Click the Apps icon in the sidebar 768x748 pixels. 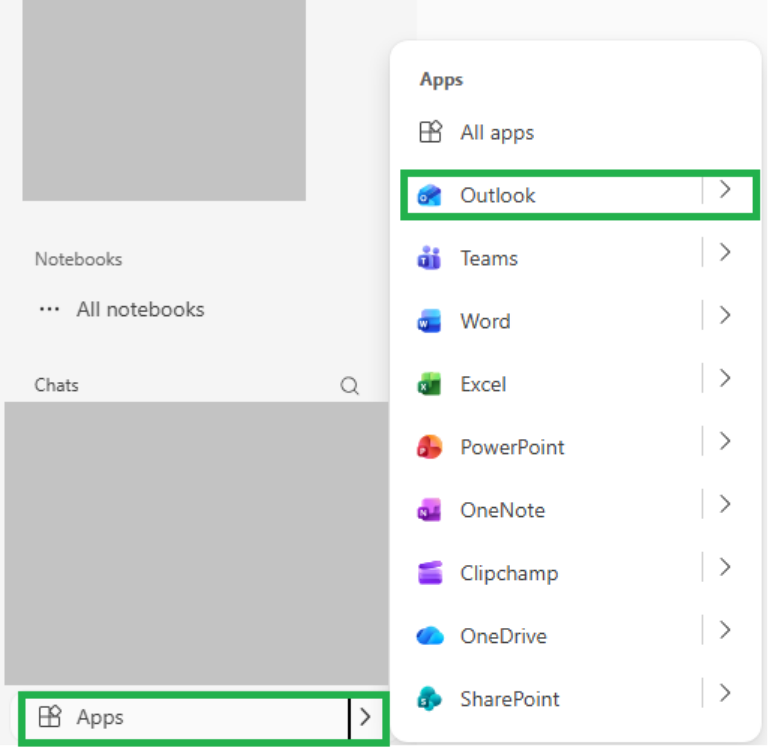pos(50,717)
